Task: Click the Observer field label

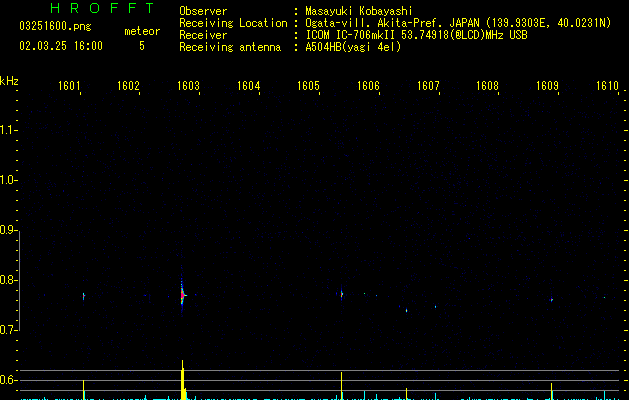Action: point(203,11)
